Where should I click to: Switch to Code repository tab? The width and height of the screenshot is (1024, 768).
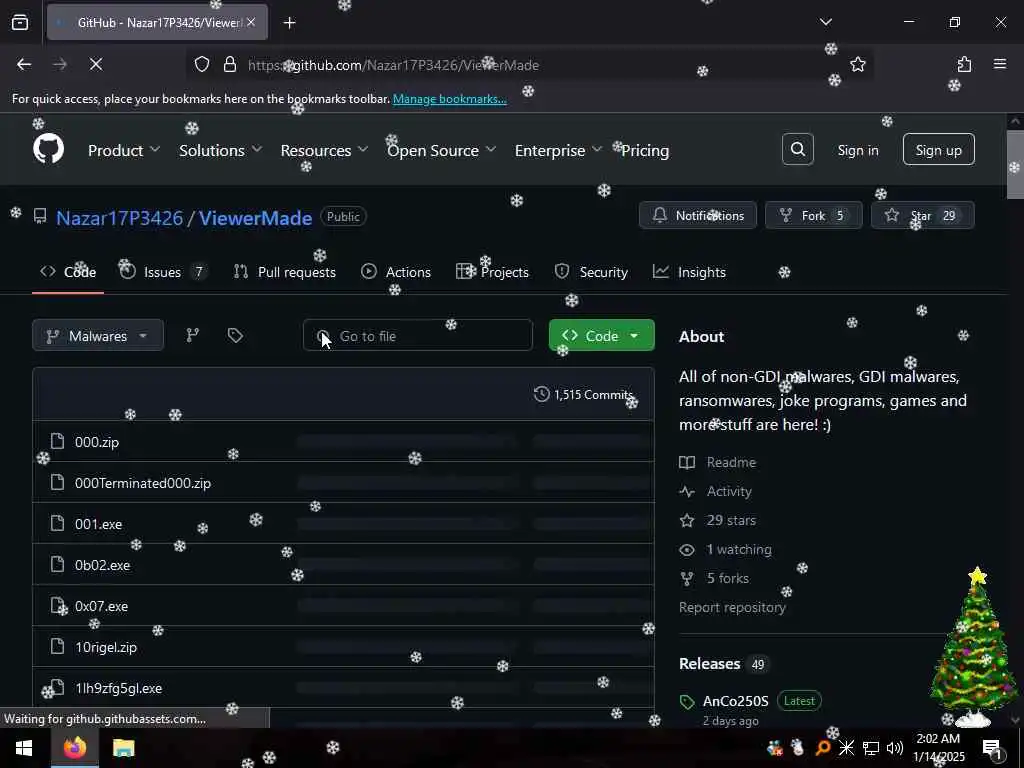[68, 272]
